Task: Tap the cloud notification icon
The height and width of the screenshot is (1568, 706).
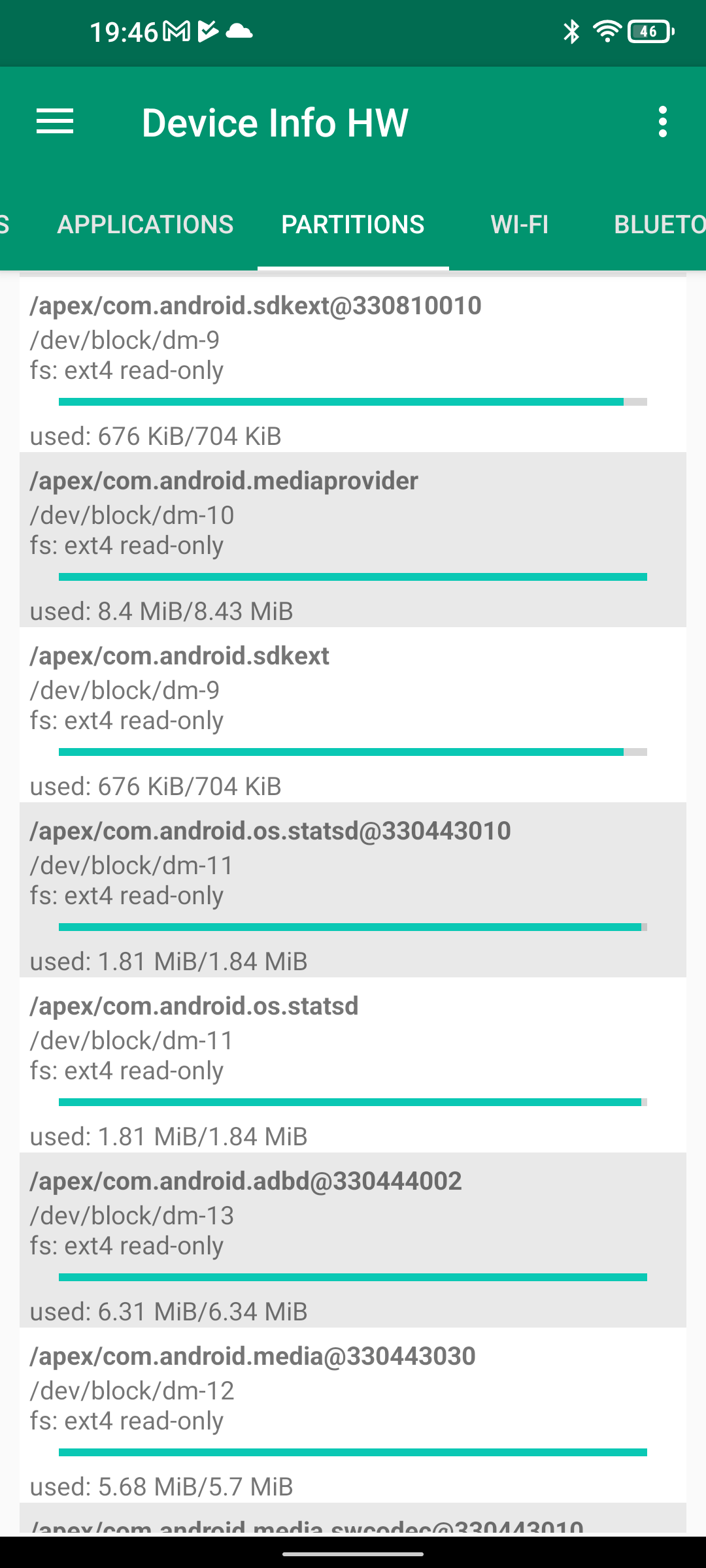Action: pyautogui.click(x=239, y=31)
